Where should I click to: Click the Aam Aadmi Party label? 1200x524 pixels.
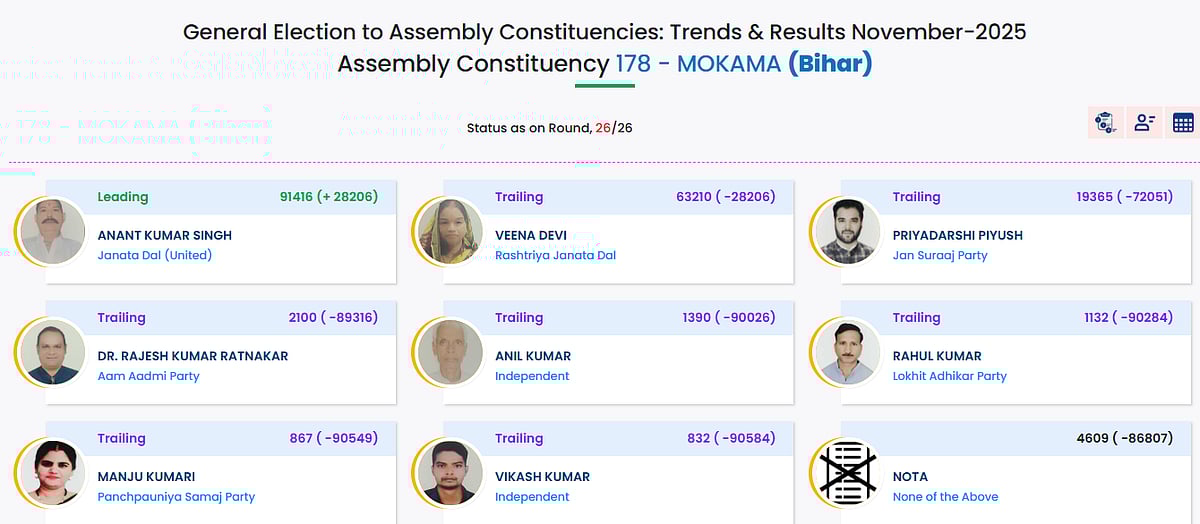148,376
